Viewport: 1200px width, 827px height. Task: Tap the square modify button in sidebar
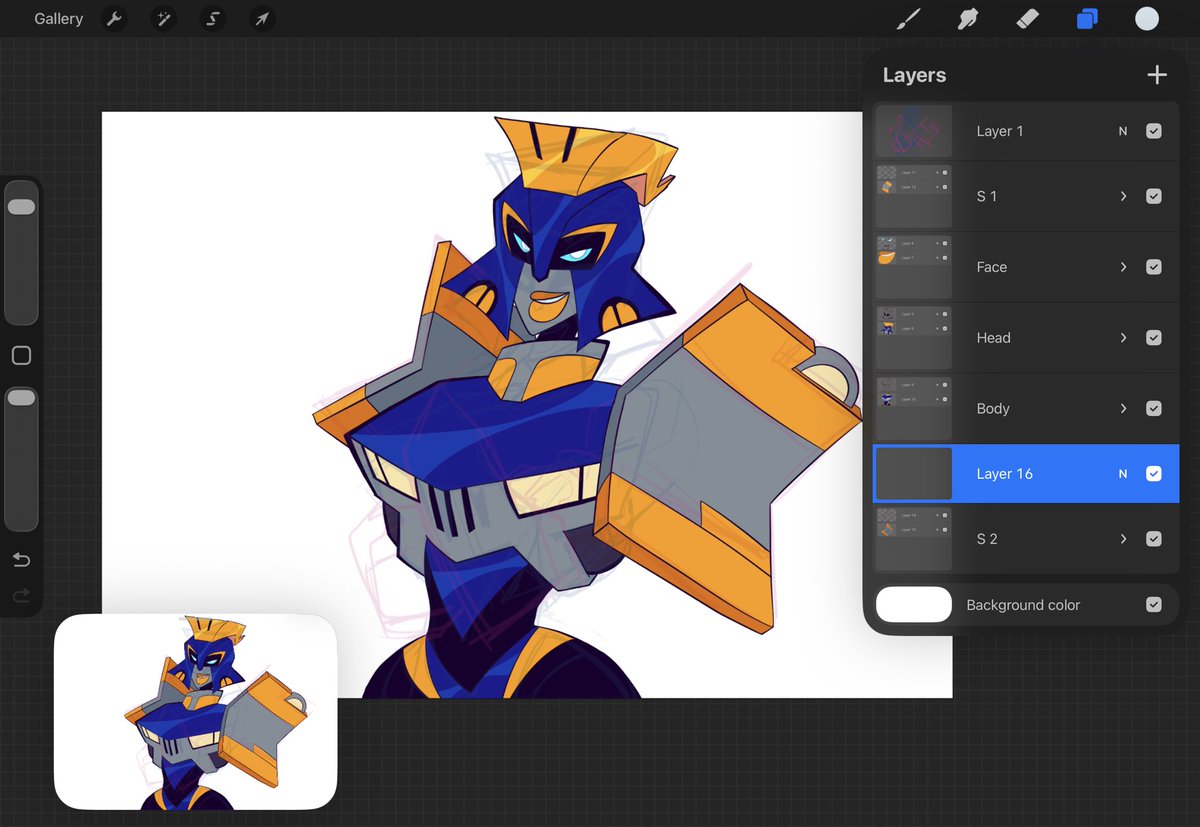point(21,356)
